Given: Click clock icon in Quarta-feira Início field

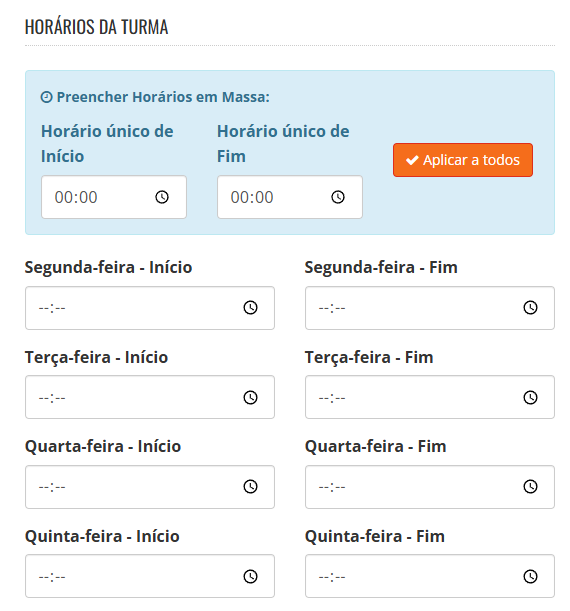Looking at the screenshot, I should (251, 487).
